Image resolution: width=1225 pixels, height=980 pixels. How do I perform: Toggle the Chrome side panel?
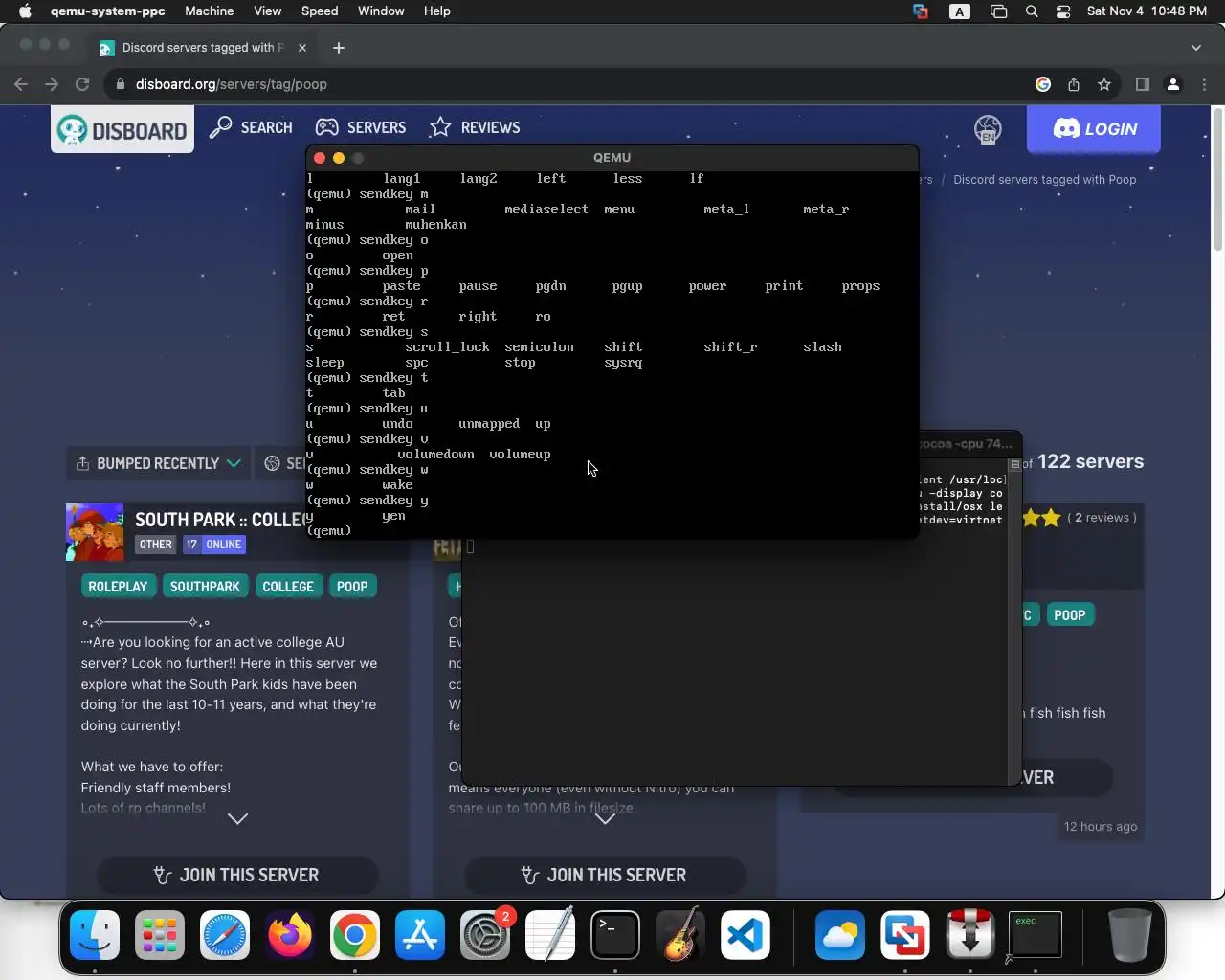pyautogui.click(x=1142, y=84)
